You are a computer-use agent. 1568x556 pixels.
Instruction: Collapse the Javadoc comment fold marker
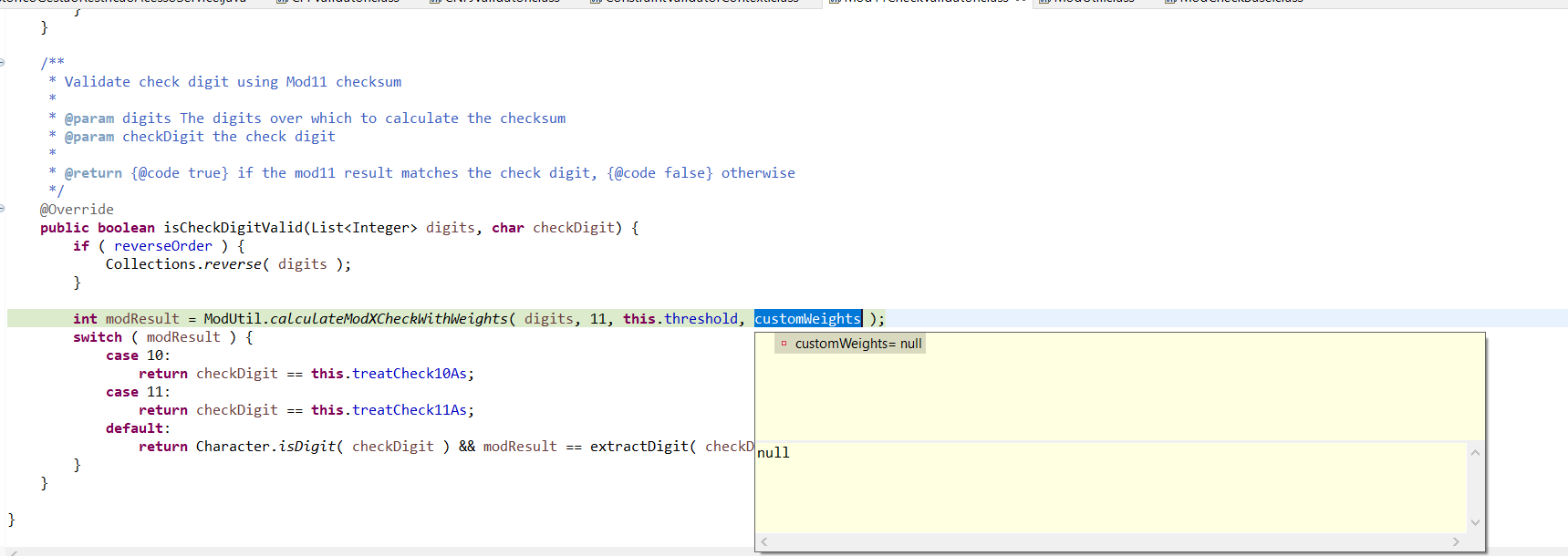(x=2, y=63)
